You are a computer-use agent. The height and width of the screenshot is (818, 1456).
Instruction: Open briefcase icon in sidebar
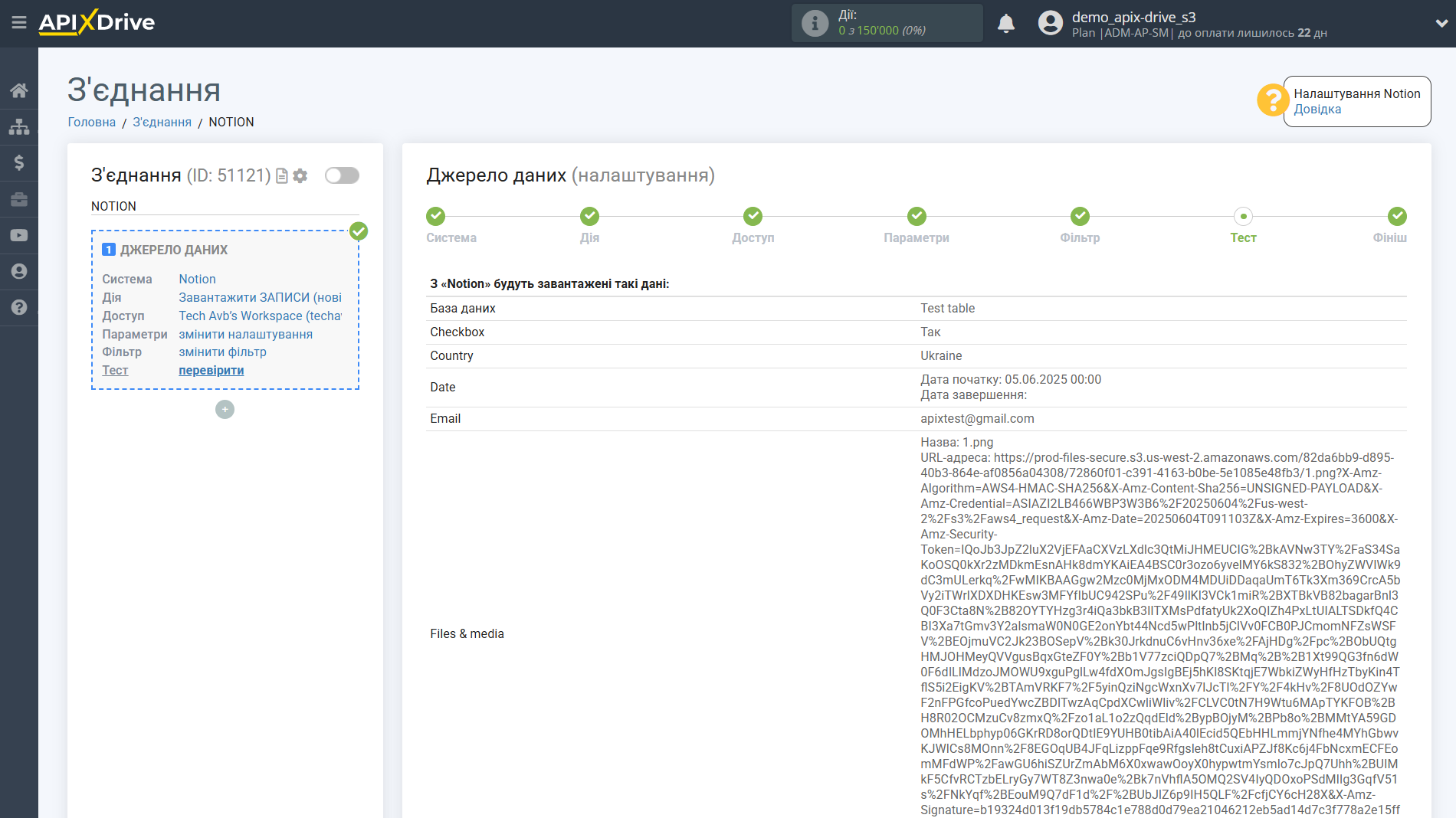[19, 199]
